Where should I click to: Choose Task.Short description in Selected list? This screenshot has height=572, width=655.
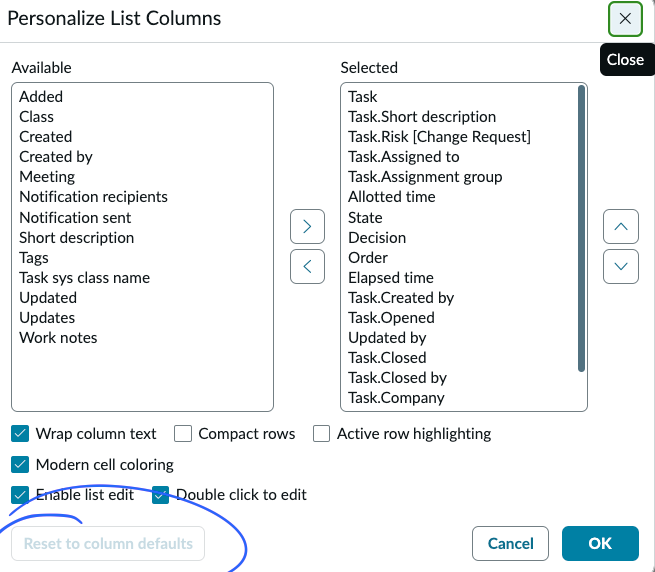pos(421,117)
